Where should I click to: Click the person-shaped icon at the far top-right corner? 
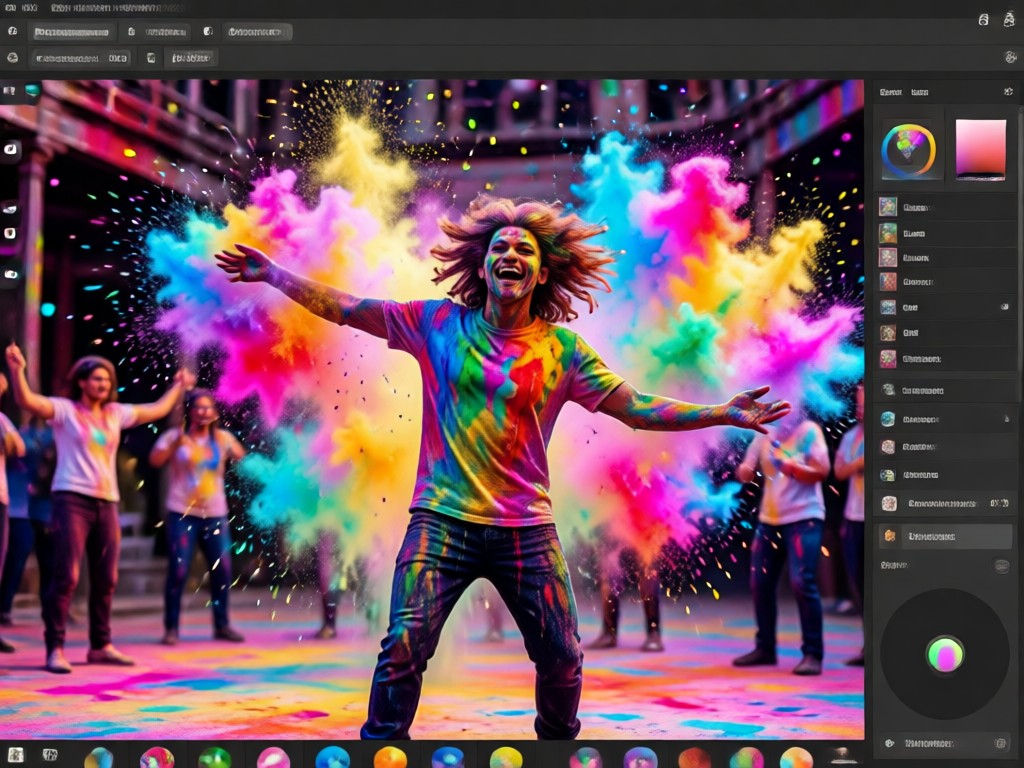pos(1009,19)
